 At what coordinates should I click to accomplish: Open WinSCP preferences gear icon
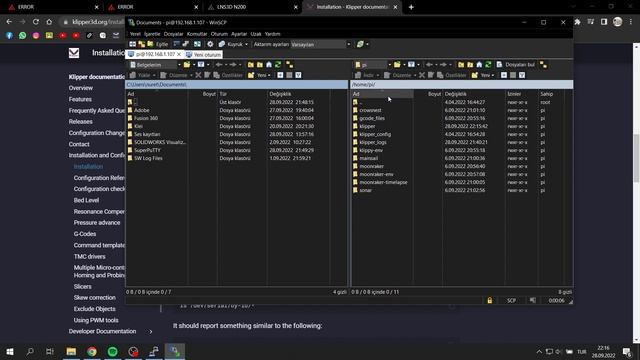[x=210, y=44]
